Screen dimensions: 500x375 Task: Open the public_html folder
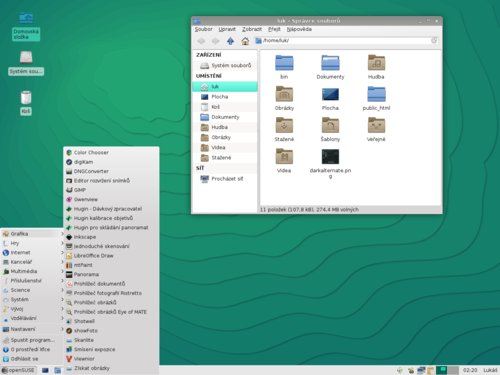point(376,94)
